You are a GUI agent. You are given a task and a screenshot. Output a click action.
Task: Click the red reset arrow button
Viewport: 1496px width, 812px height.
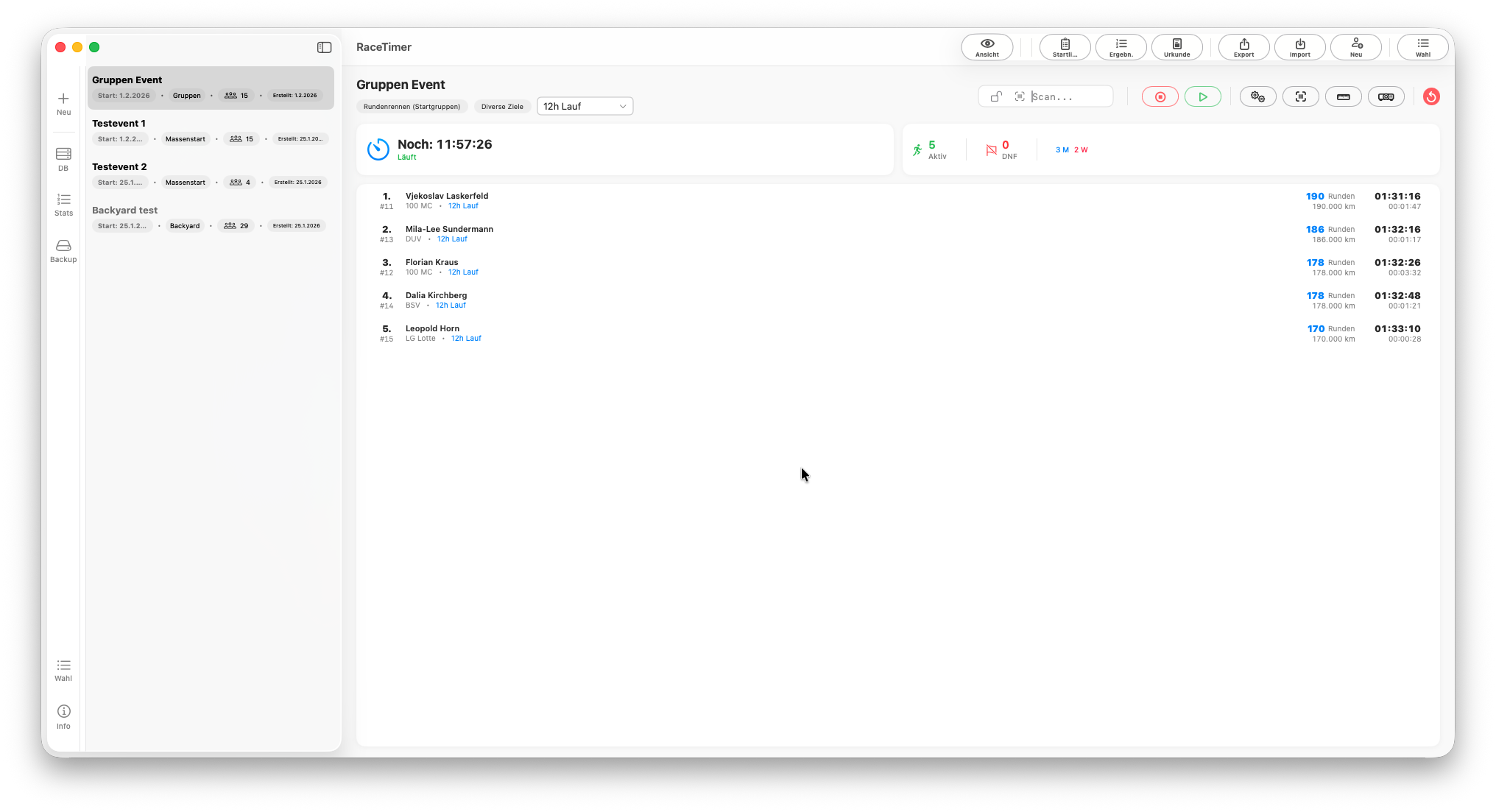pyautogui.click(x=1430, y=96)
